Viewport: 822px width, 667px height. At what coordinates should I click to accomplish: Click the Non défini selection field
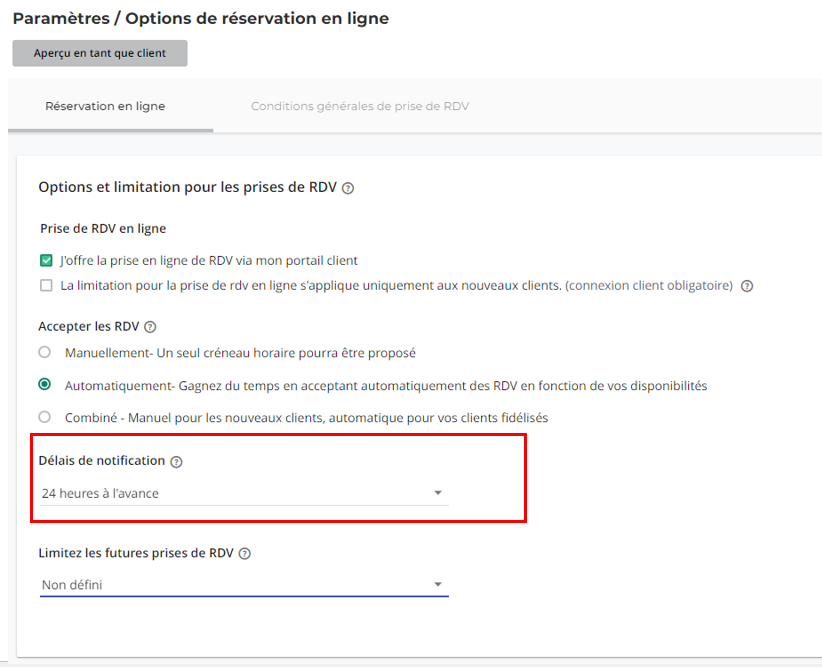[x=244, y=585]
